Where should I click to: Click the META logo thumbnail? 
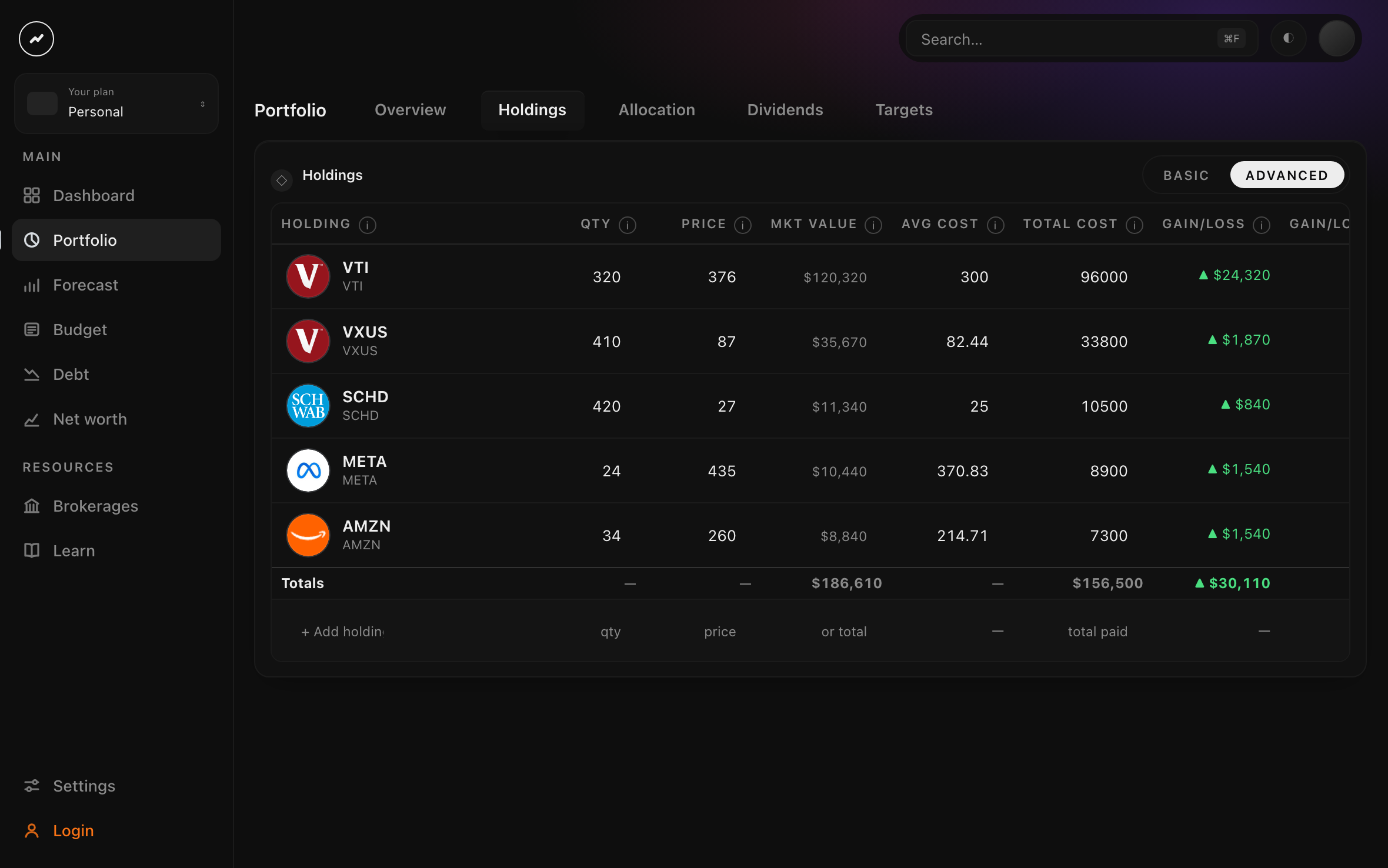click(x=308, y=470)
